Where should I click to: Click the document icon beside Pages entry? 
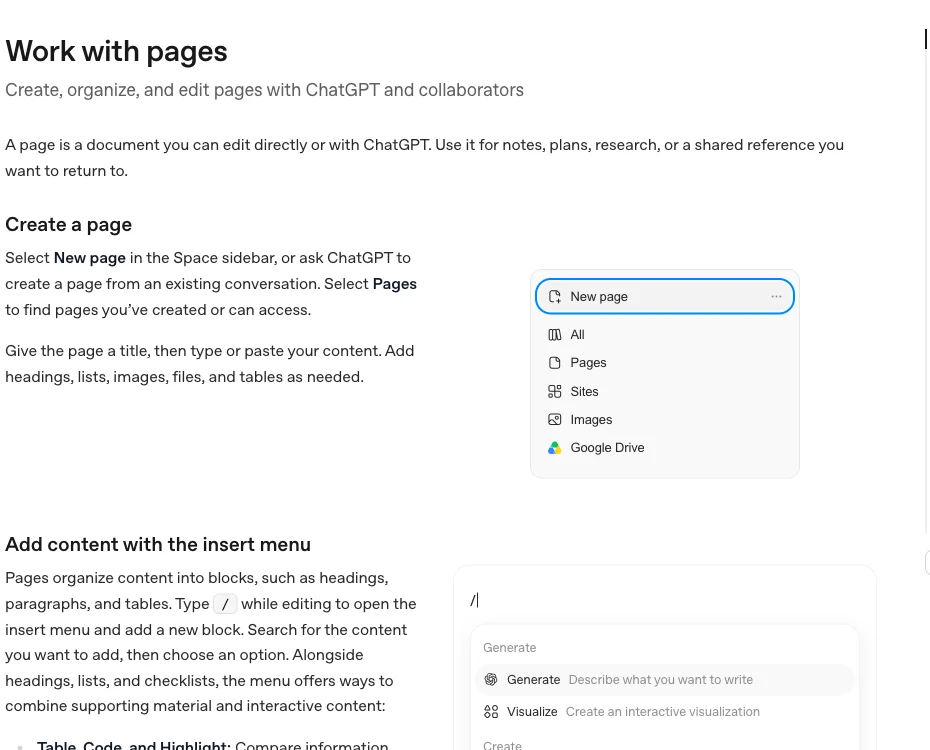(555, 363)
